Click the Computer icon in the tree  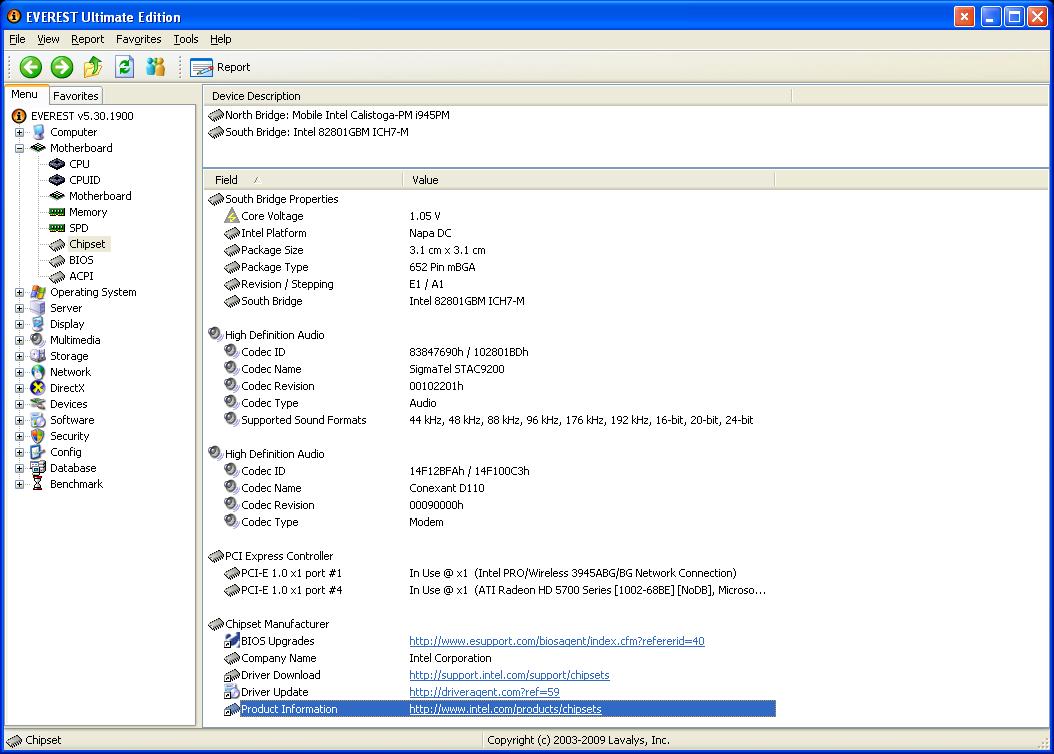point(38,132)
